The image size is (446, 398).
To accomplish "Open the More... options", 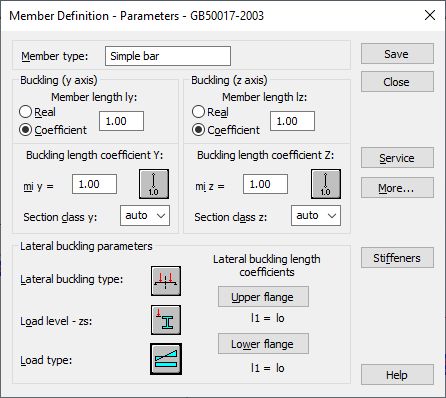I will (x=397, y=188).
